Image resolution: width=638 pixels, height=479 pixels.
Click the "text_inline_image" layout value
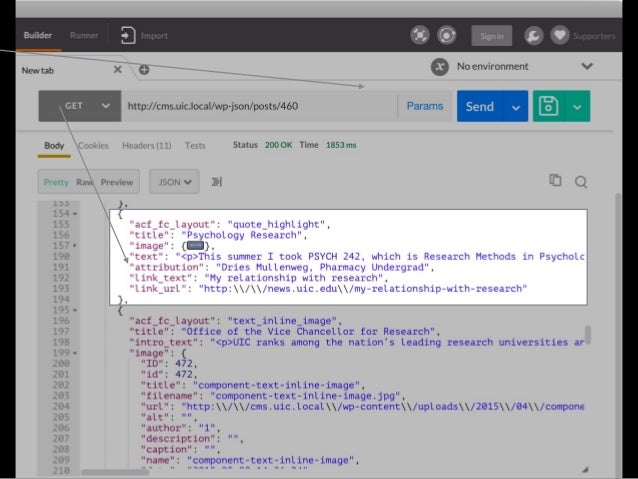(x=282, y=321)
